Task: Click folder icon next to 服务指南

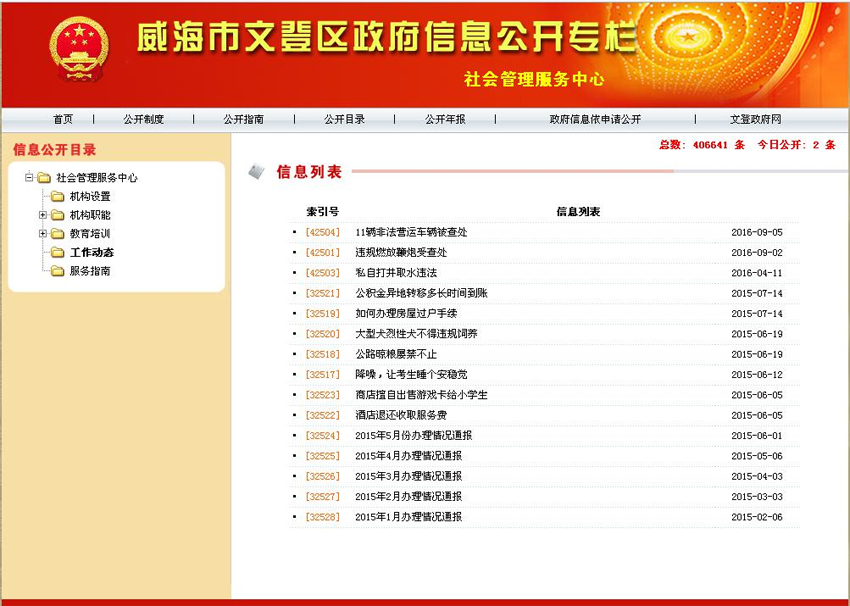Action: tap(58, 271)
